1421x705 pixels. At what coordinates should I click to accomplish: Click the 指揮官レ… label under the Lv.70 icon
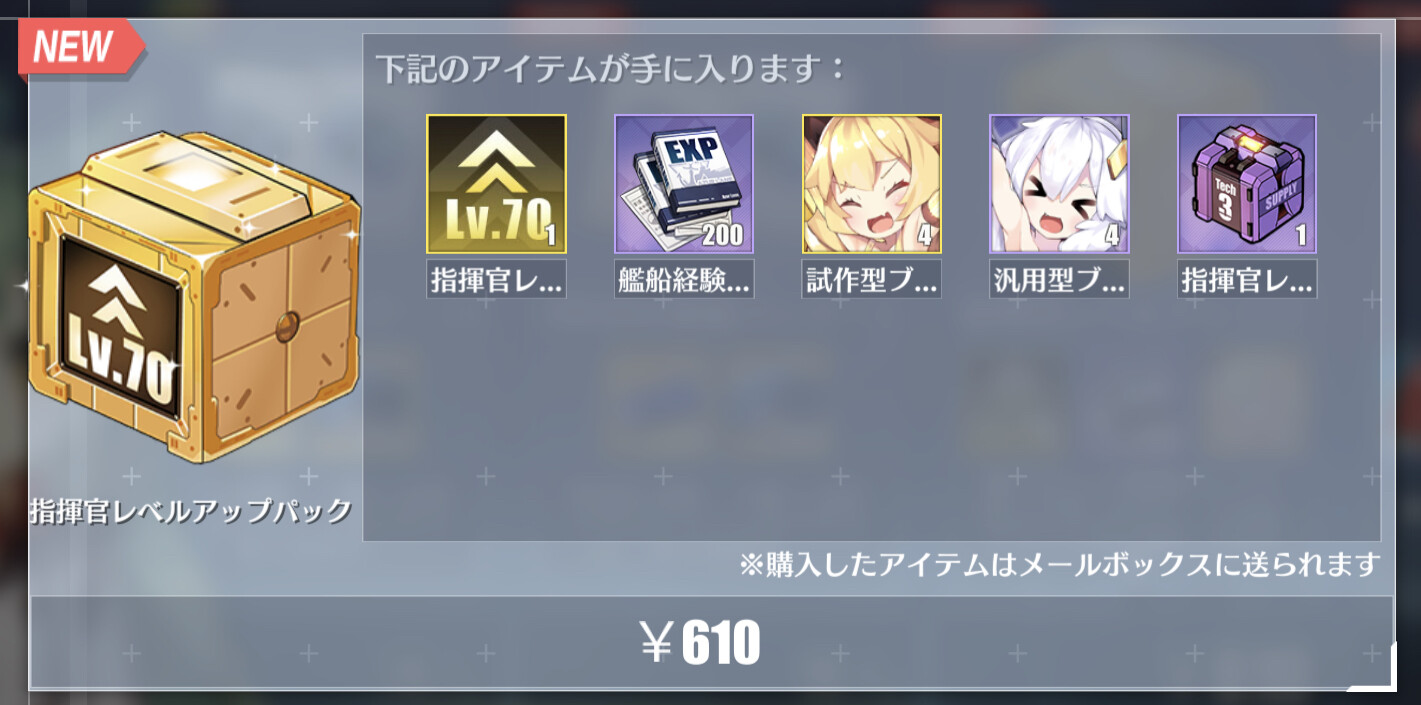pos(496,279)
